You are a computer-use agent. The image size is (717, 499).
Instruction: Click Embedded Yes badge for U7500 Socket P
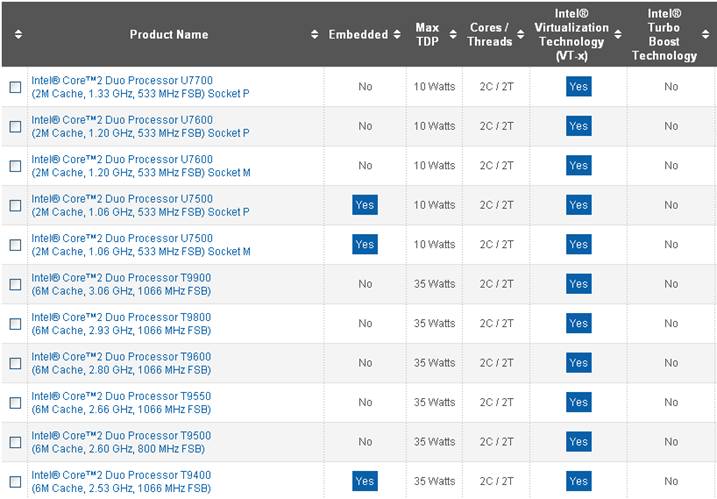click(x=365, y=205)
